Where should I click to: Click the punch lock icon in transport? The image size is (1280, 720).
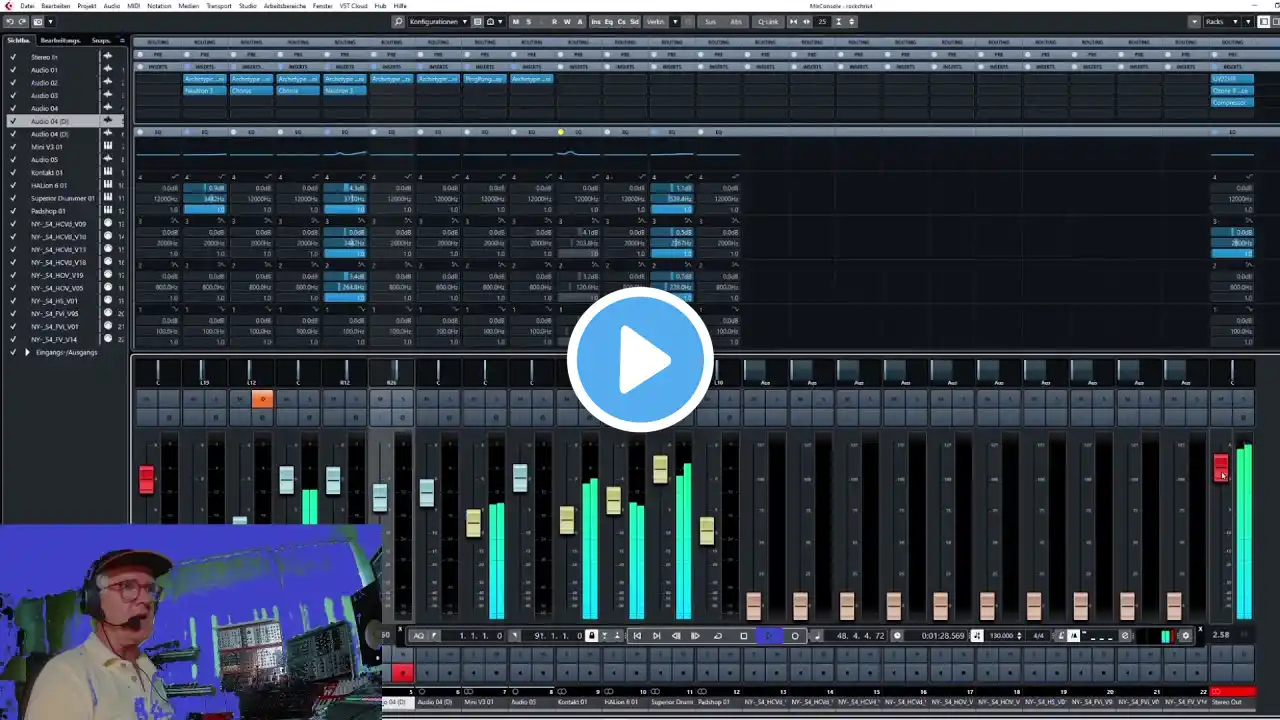(x=591, y=635)
